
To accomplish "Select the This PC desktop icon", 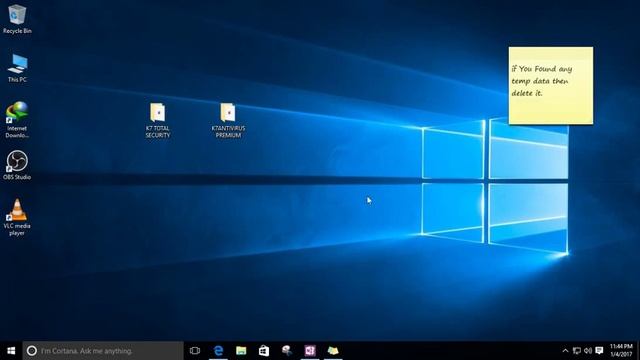I will 17,68.
